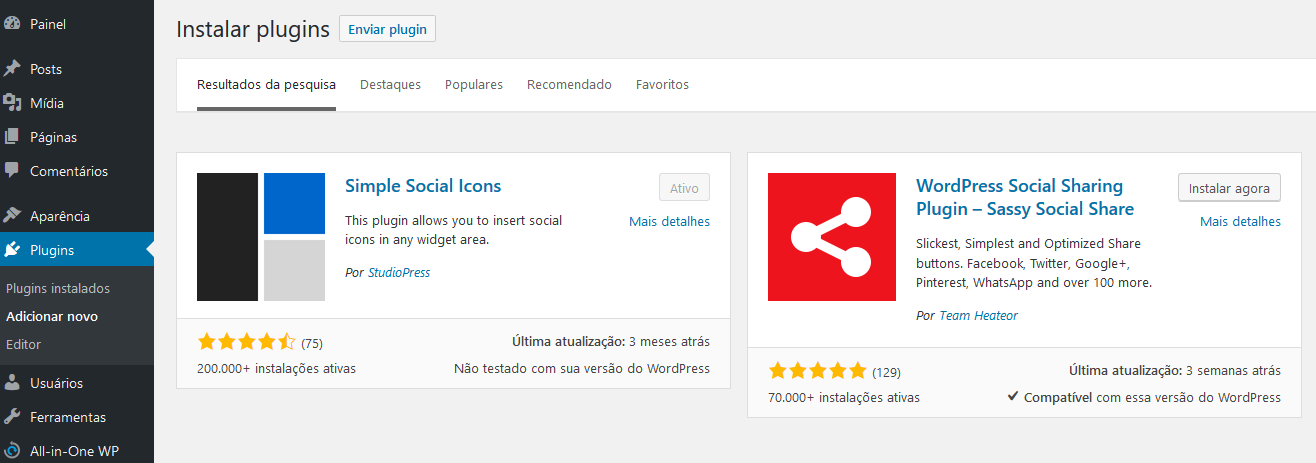1316x463 pixels.
Task: Click the Aparência paintbrush icon
Action: point(12,216)
